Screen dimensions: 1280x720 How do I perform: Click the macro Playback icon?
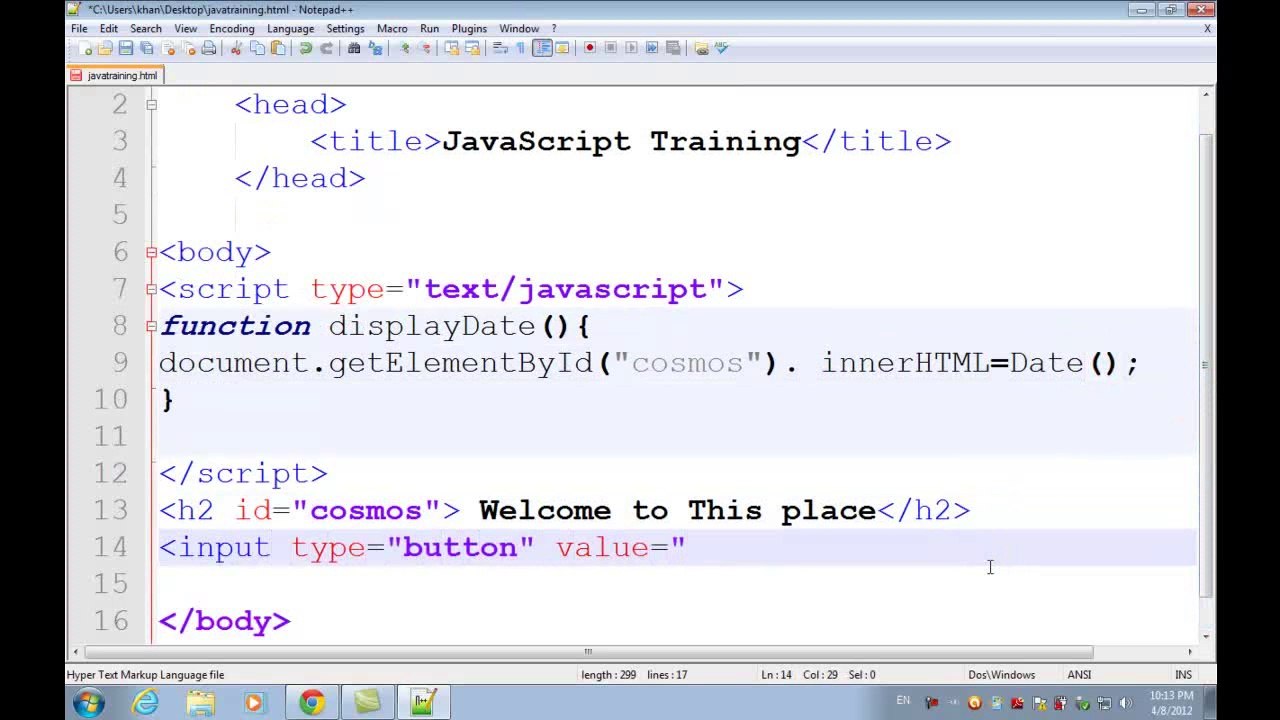pos(631,48)
